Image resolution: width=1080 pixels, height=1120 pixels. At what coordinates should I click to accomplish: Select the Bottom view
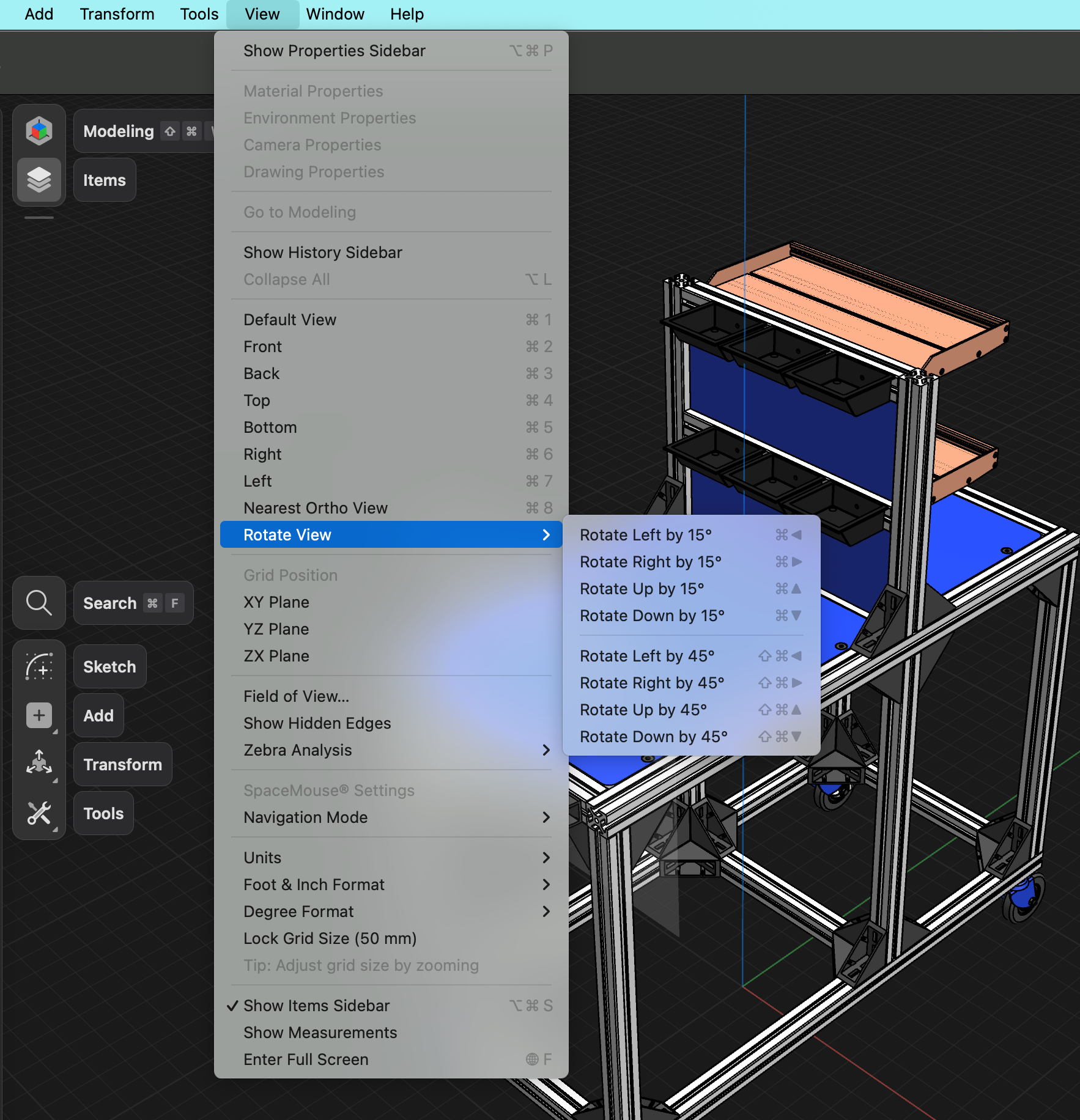coord(391,427)
